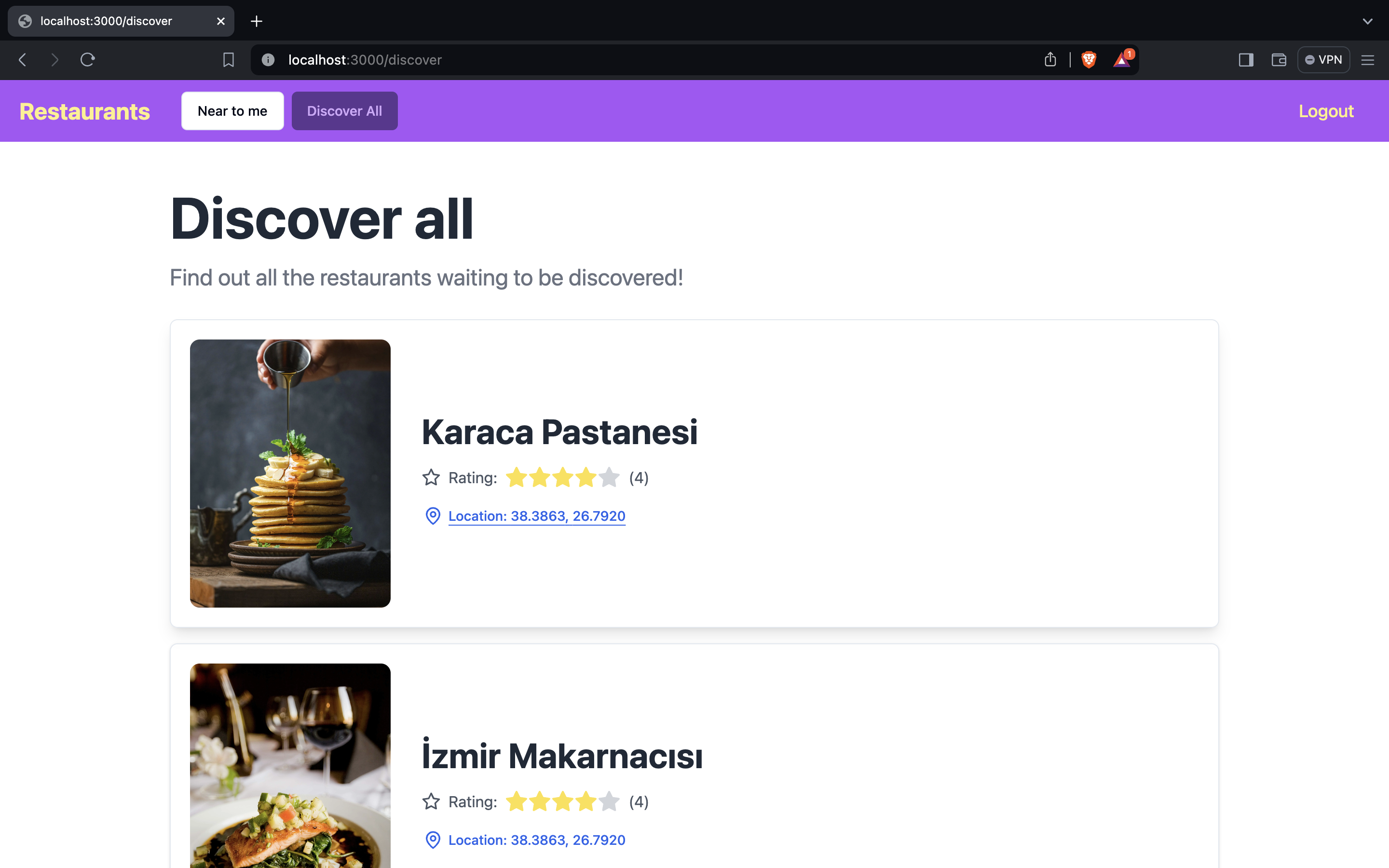Open the Karaca Pastanesi pancake photo

[290, 473]
